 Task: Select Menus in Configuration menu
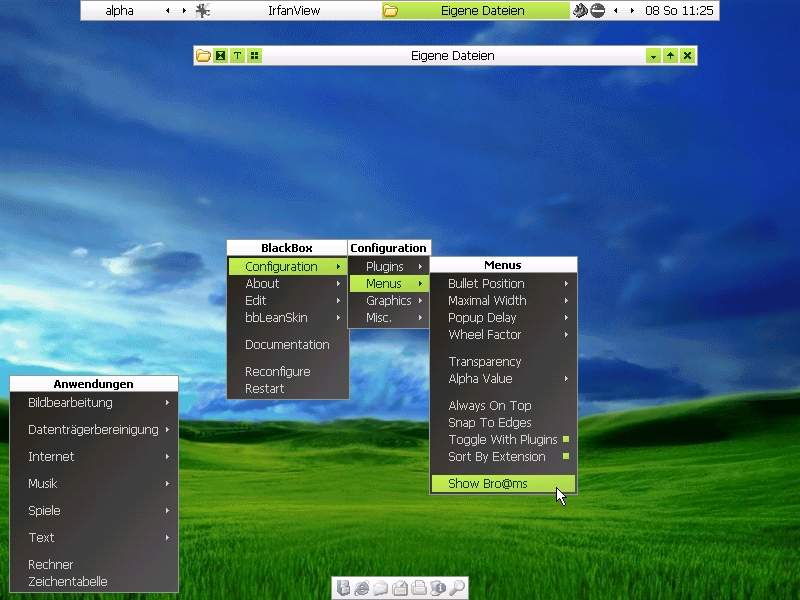coord(389,284)
